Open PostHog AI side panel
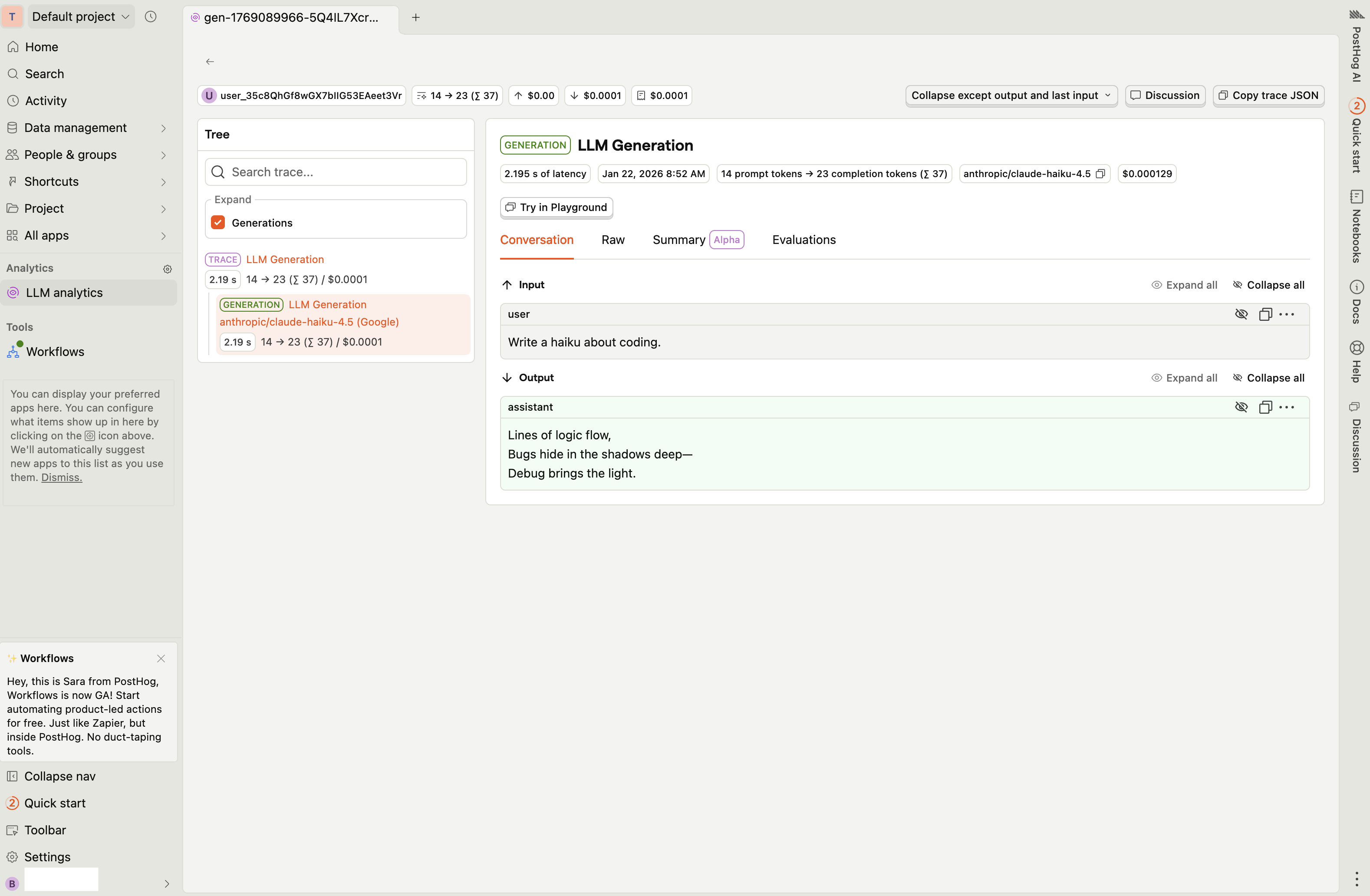Image resolution: width=1370 pixels, height=896 pixels. point(1357,46)
